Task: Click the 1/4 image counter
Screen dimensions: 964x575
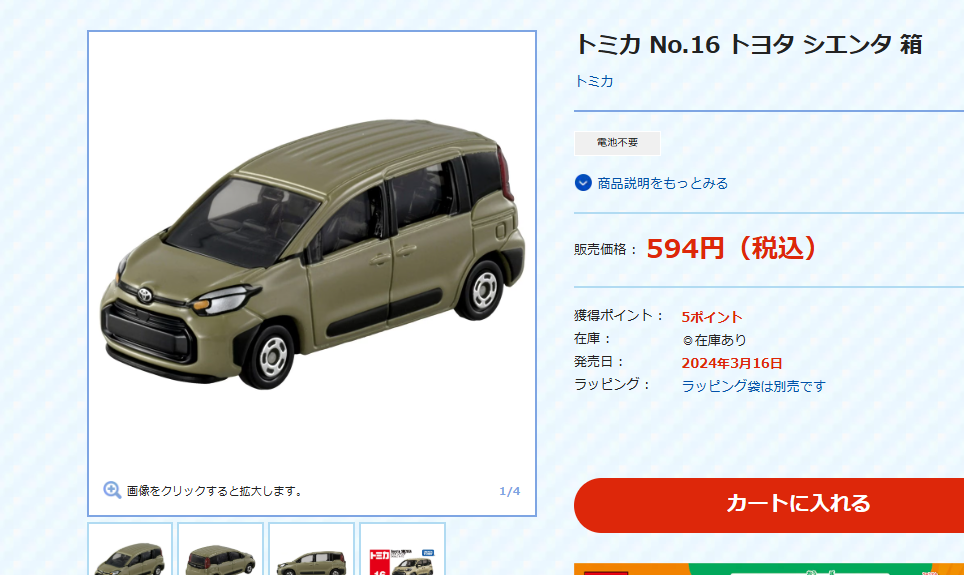Action: click(510, 491)
